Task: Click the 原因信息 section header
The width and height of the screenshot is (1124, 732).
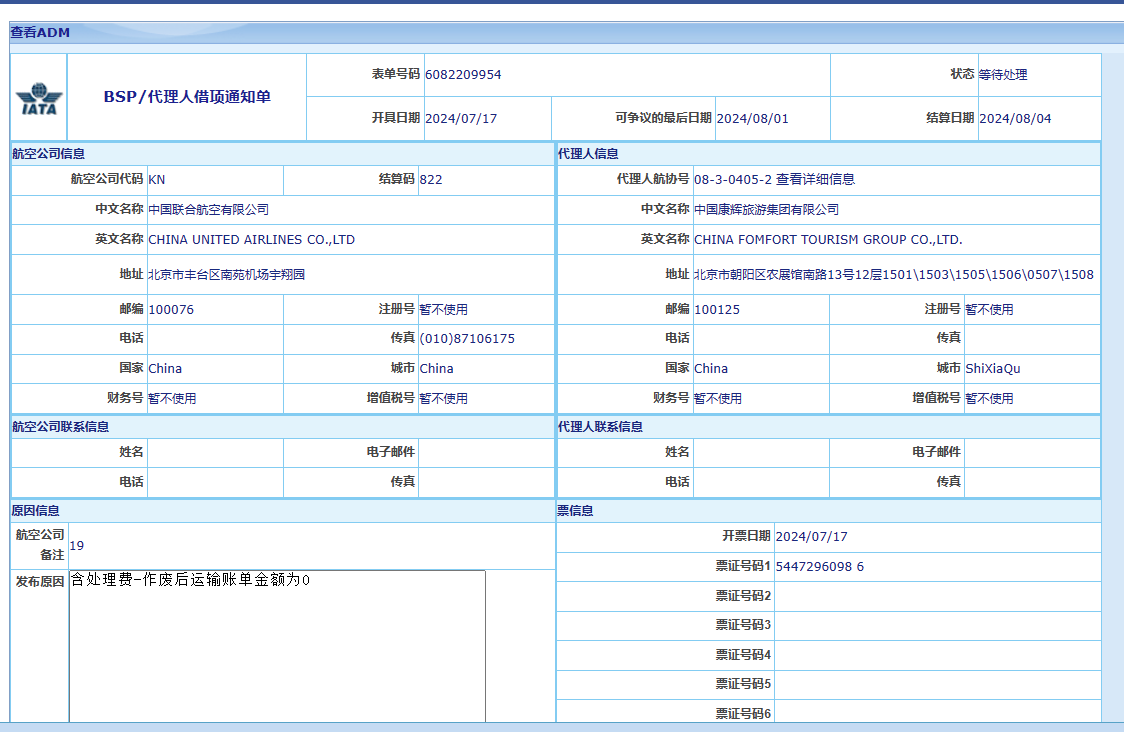Action: pyautogui.click(x=36, y=511)
